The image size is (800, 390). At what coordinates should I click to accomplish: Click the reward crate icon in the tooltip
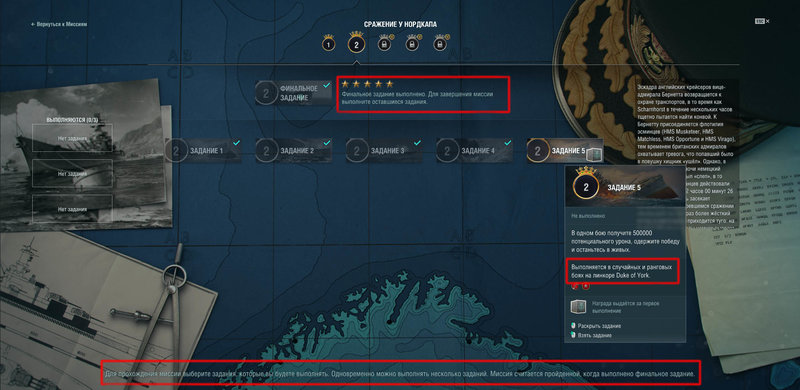[x=579, y=307]
